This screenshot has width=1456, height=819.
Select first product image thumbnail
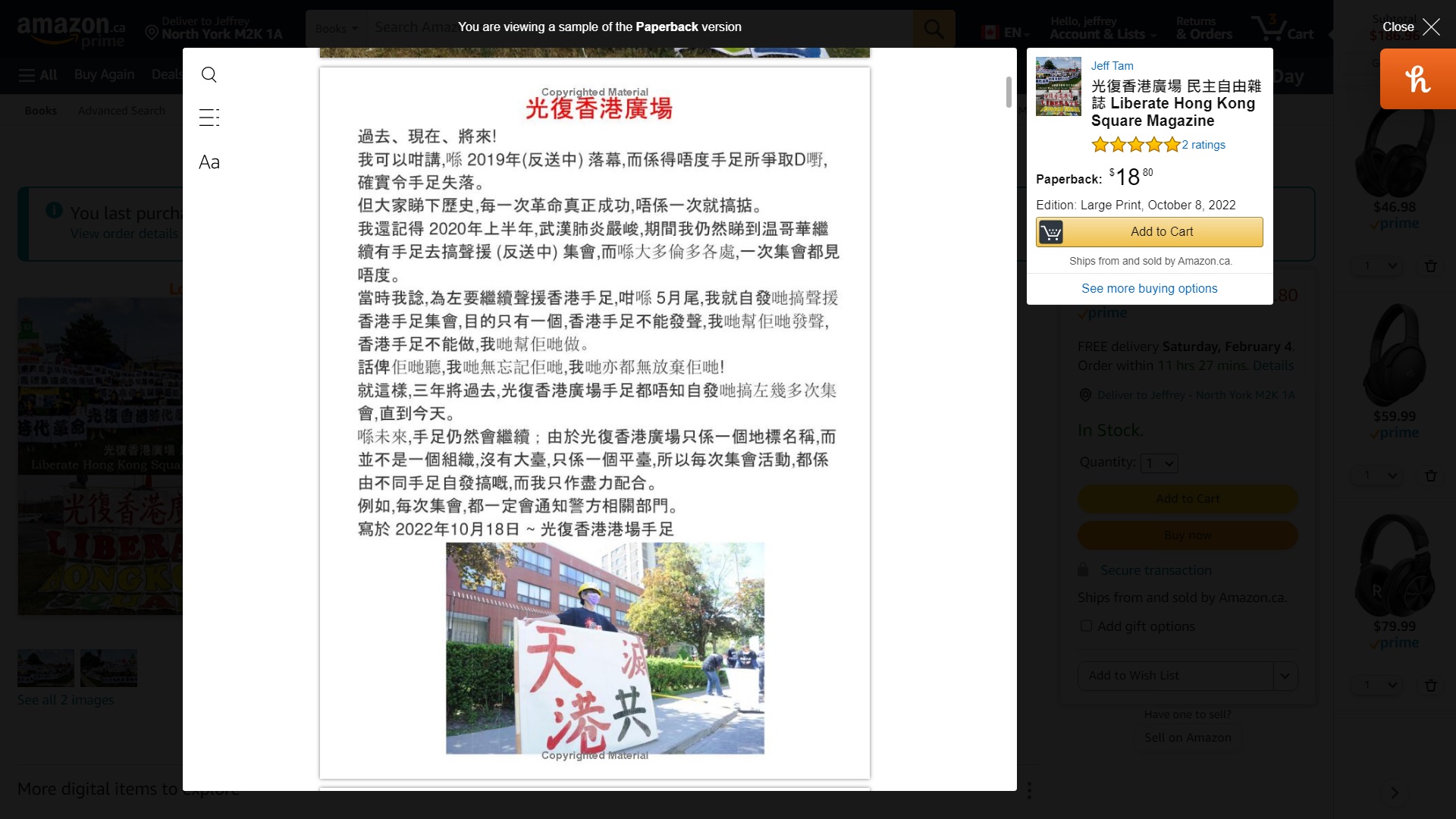(45, 668)
